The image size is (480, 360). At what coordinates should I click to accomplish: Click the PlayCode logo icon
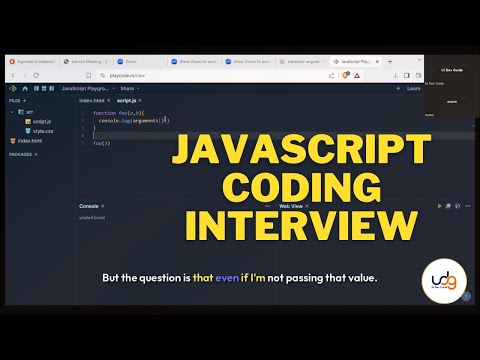tap(13, 88)
